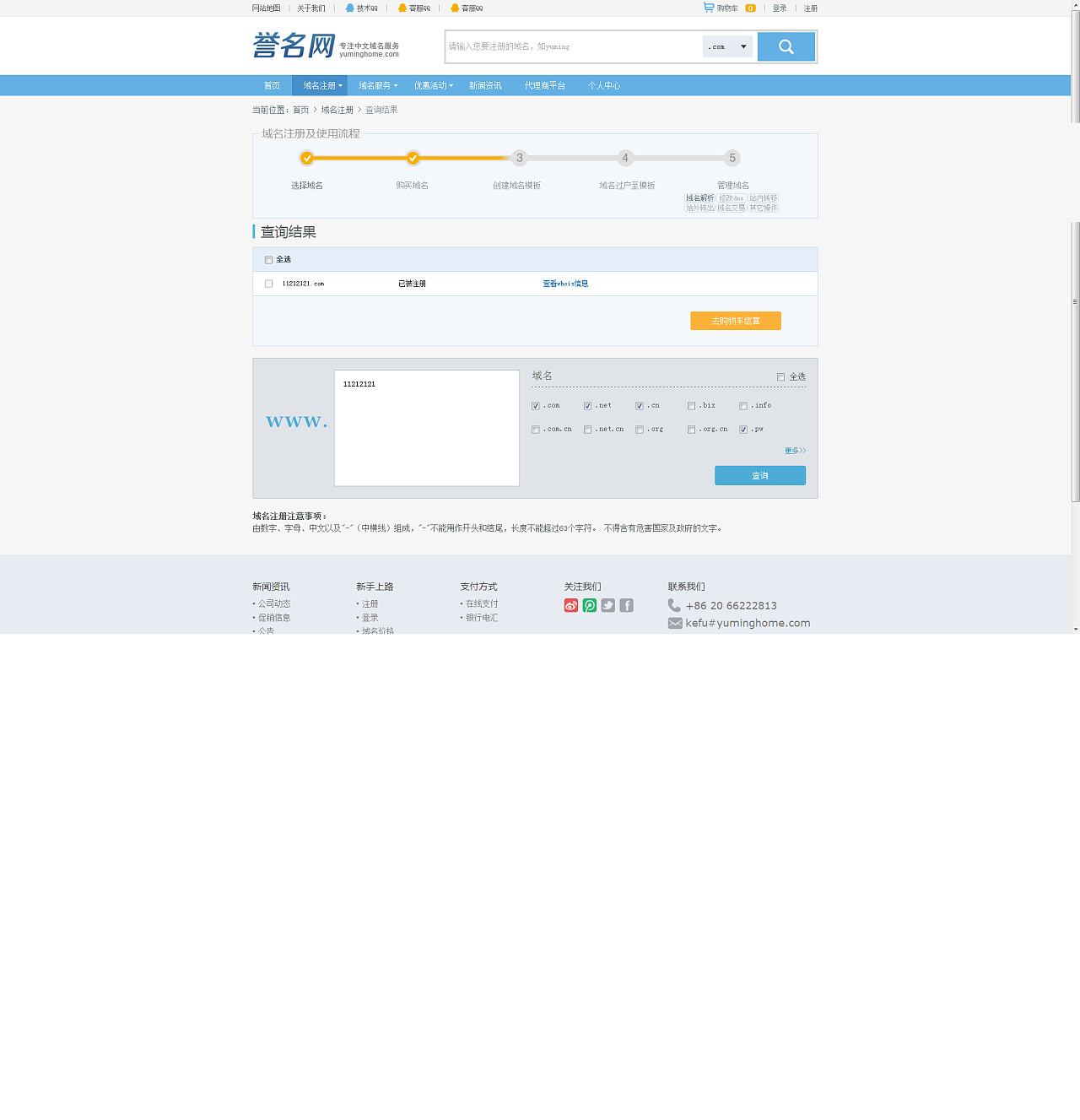1080x1120 pixels.
Task: Click the cart count badge
Action: [x=750, y=8]
